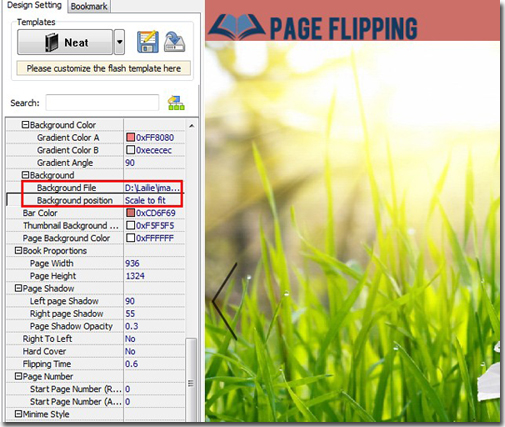This screenshot has width=505, height=427.
Task: Click the save template floppy disk icon
Action: coord(148,42)
